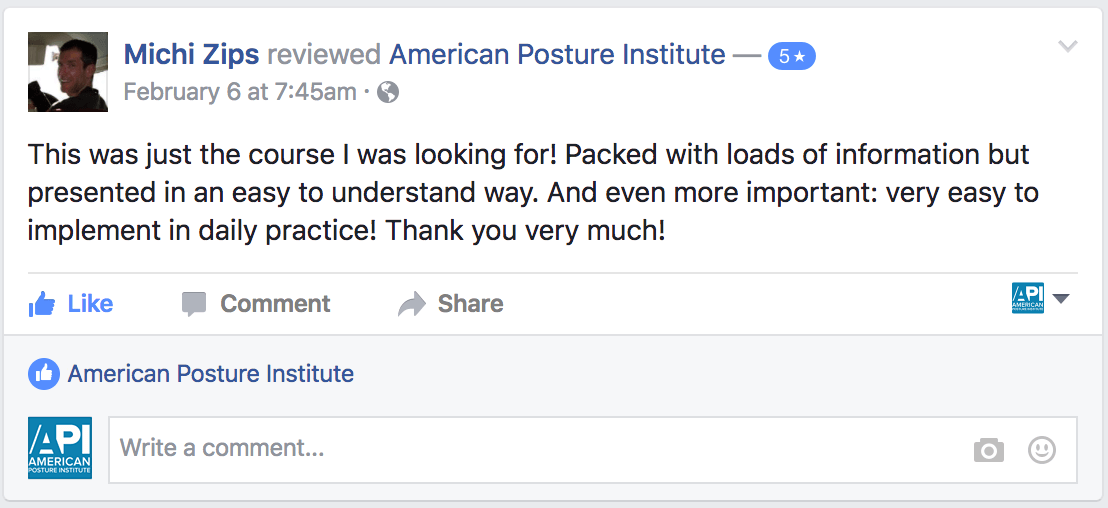Expand the commenting identity dropdown arrow
1108x508 pixels.
1061,299
